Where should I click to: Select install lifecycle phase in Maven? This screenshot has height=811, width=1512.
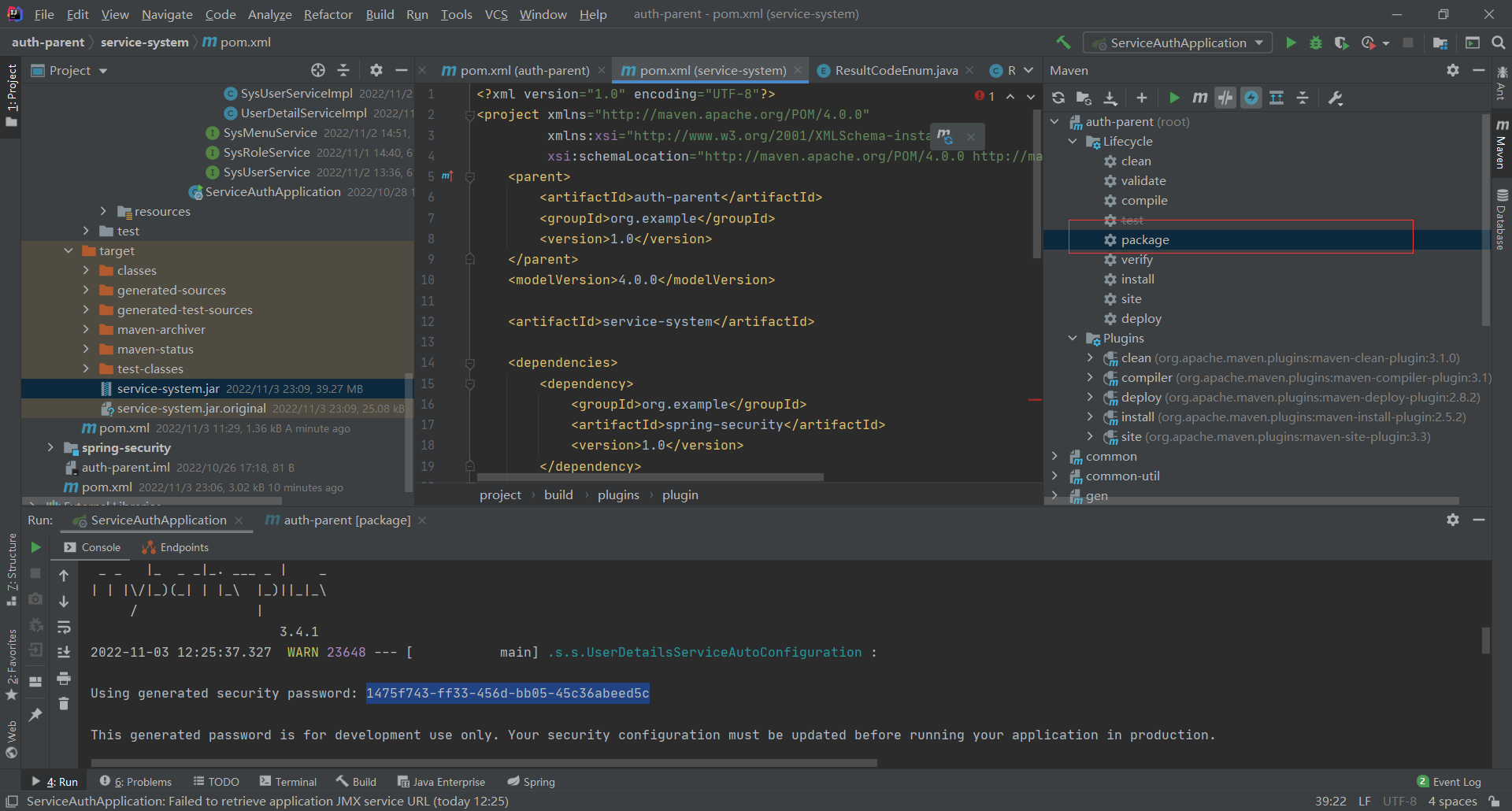tap(1137, 280)
